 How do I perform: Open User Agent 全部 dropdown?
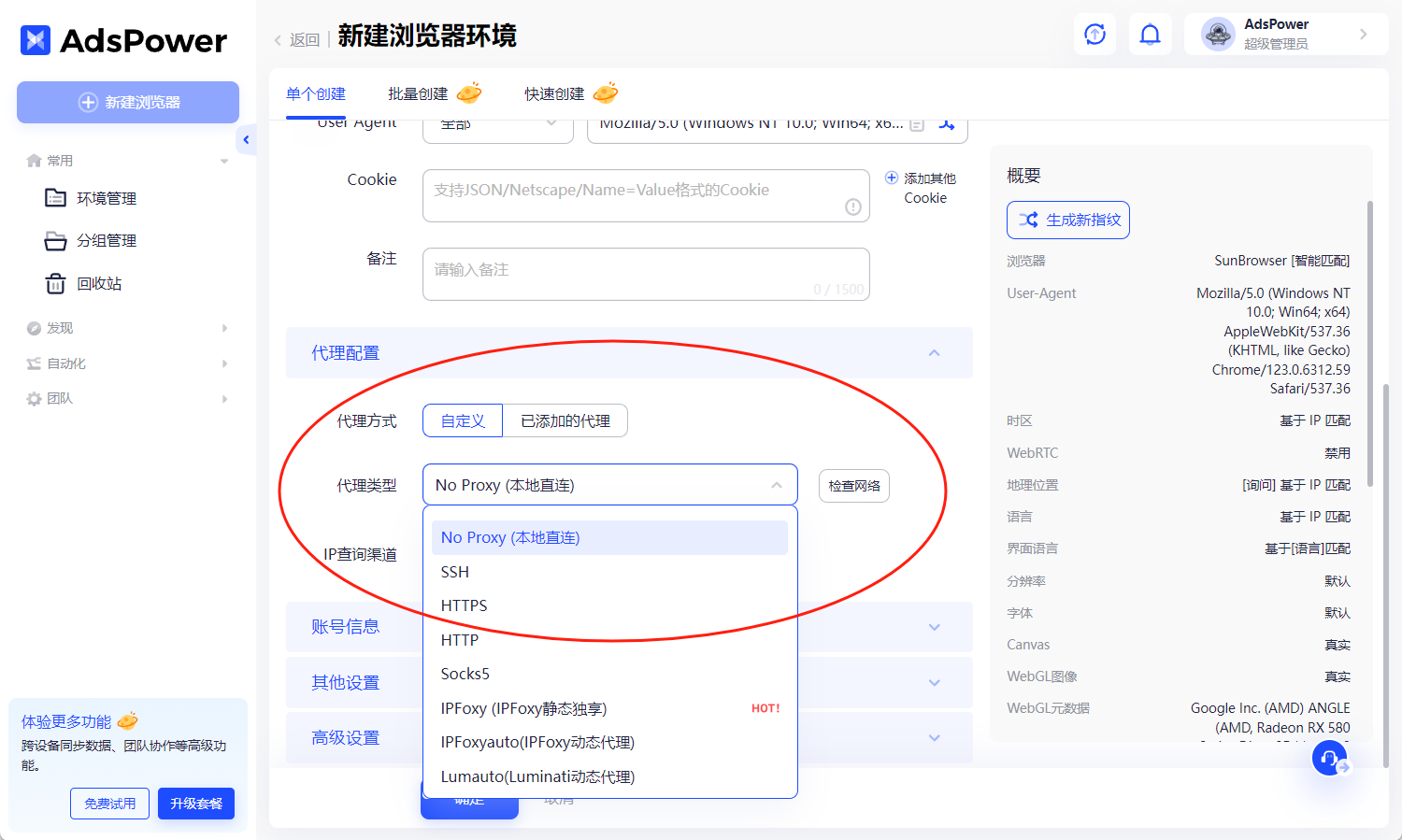(498, 129)
